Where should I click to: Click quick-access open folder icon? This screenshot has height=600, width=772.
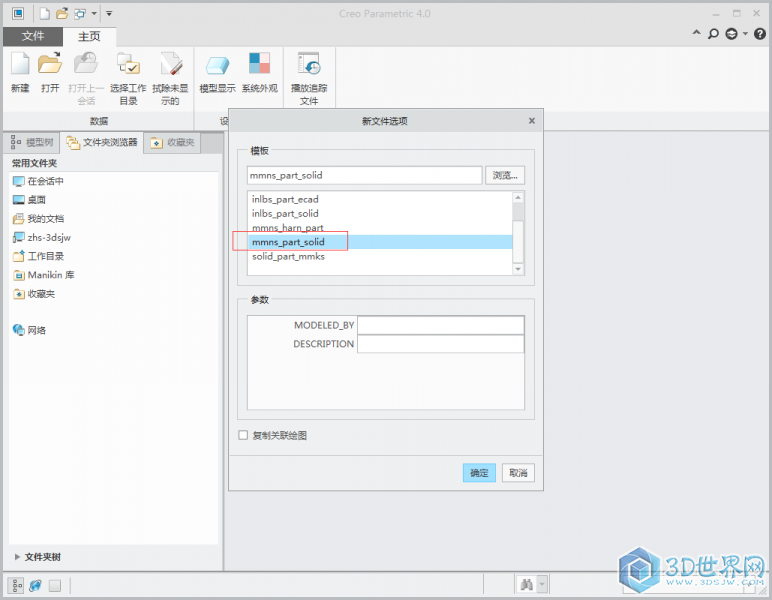click(62, 14)
